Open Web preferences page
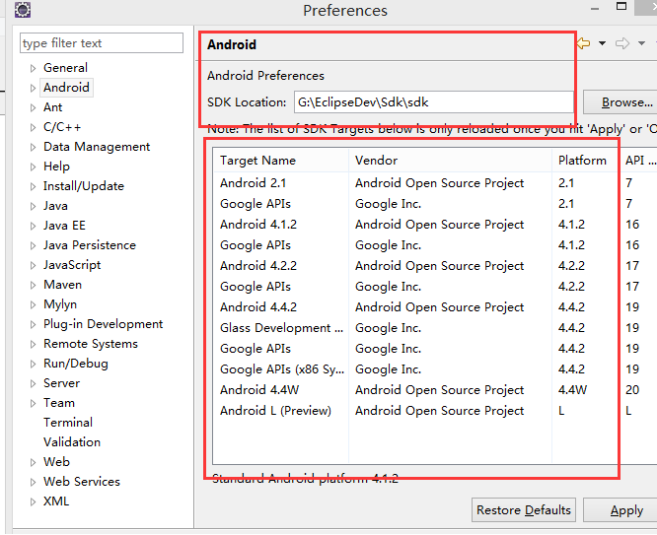 point(57,462)
